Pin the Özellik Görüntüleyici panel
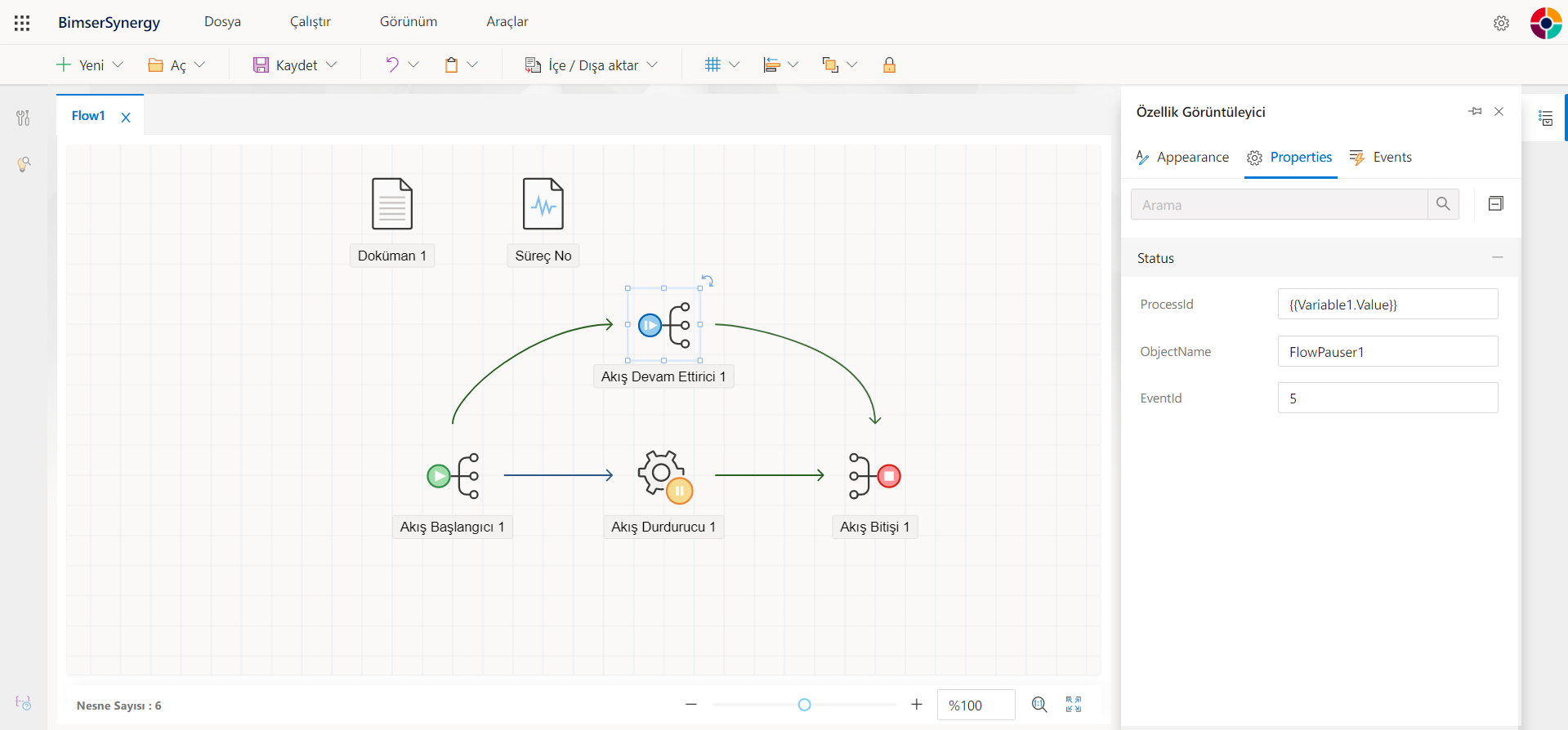 [x=1475, y=111]
